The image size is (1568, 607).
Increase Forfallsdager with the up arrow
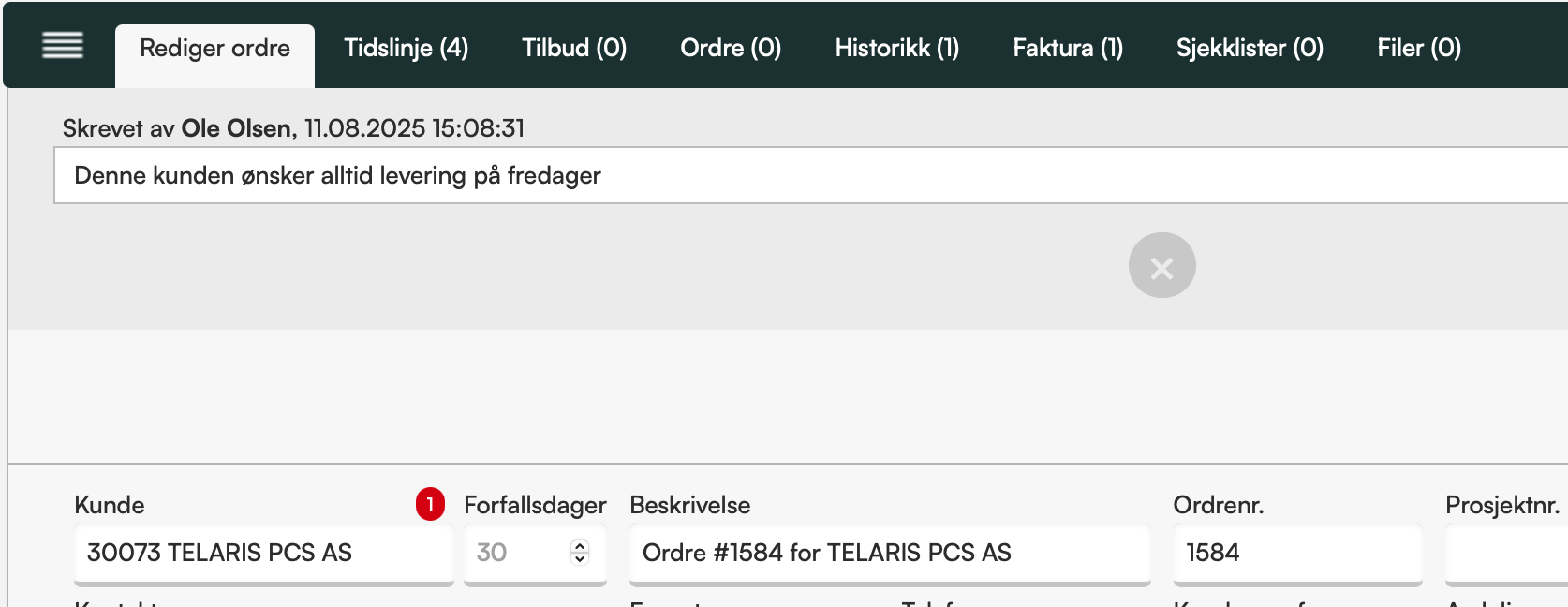click(x=580, y=545)
